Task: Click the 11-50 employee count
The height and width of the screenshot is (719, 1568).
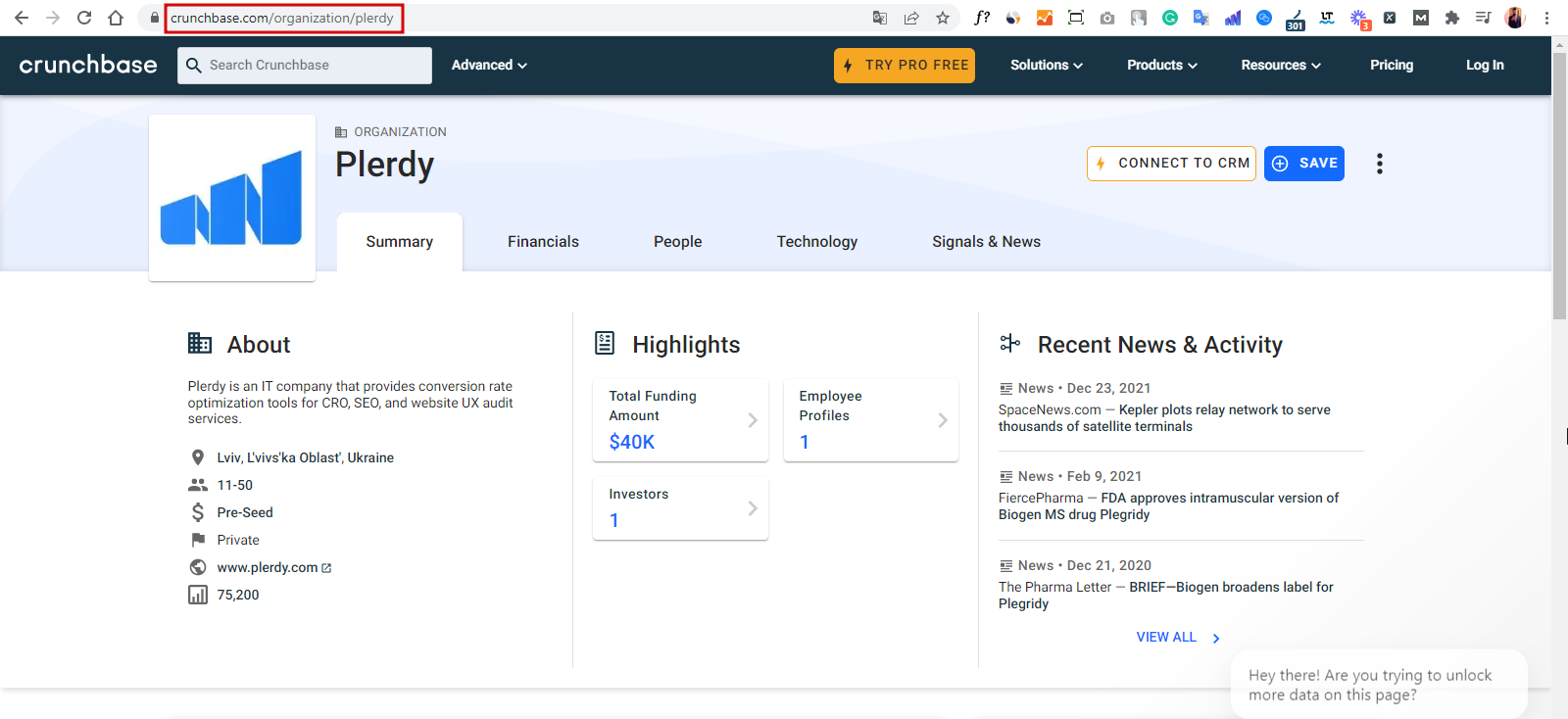Action: coord(235,485)
